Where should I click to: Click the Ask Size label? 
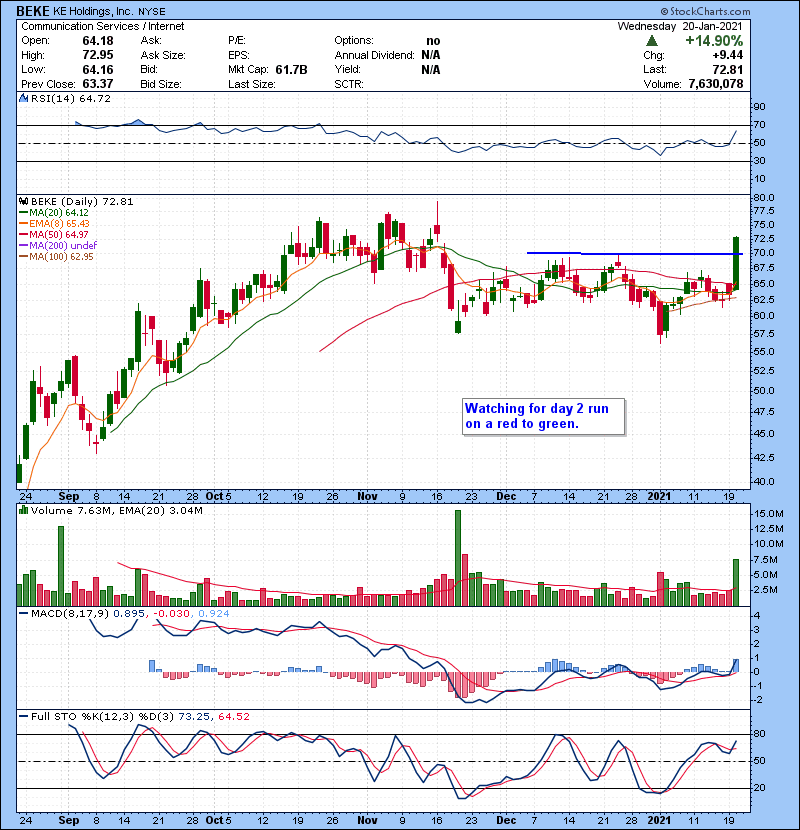pos(163,55)
